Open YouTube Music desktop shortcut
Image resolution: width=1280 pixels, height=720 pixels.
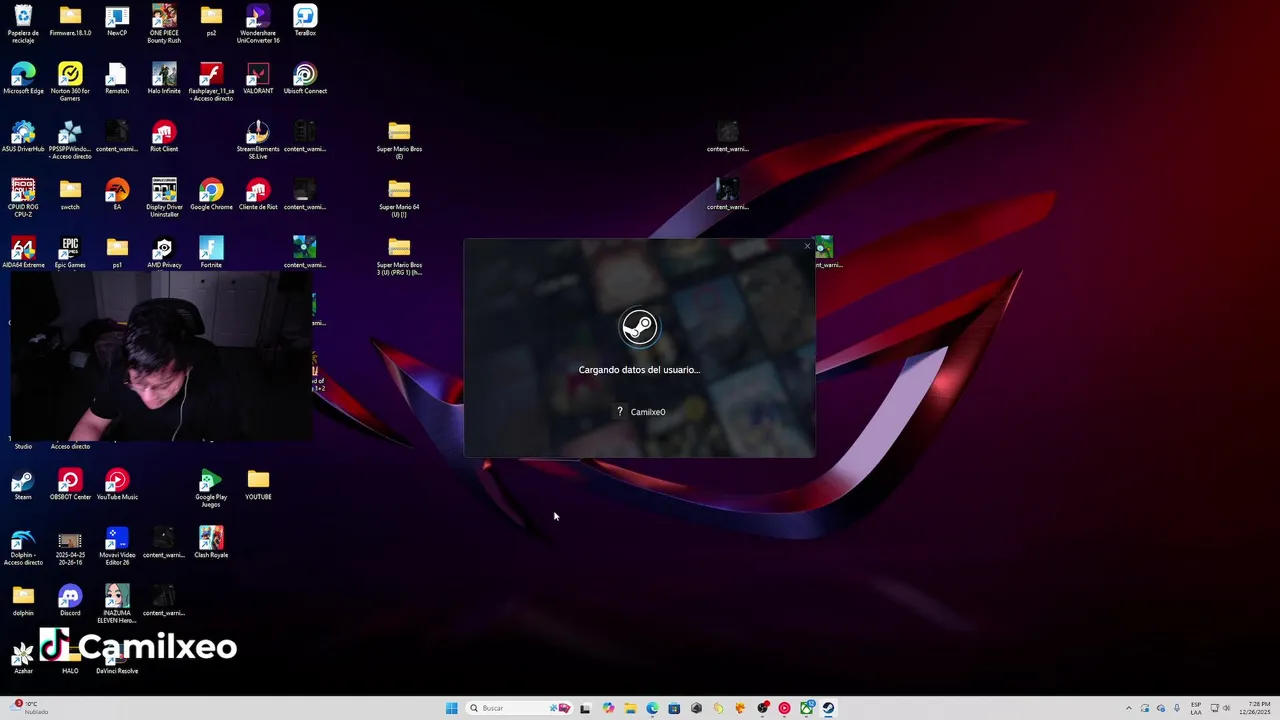click(117, 486)
